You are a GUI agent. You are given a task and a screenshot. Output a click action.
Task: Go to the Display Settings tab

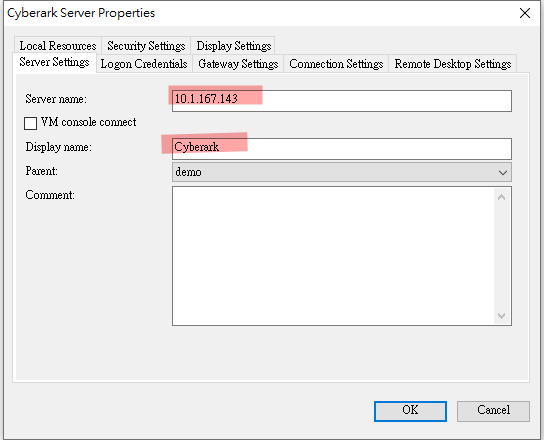[233, 45]
